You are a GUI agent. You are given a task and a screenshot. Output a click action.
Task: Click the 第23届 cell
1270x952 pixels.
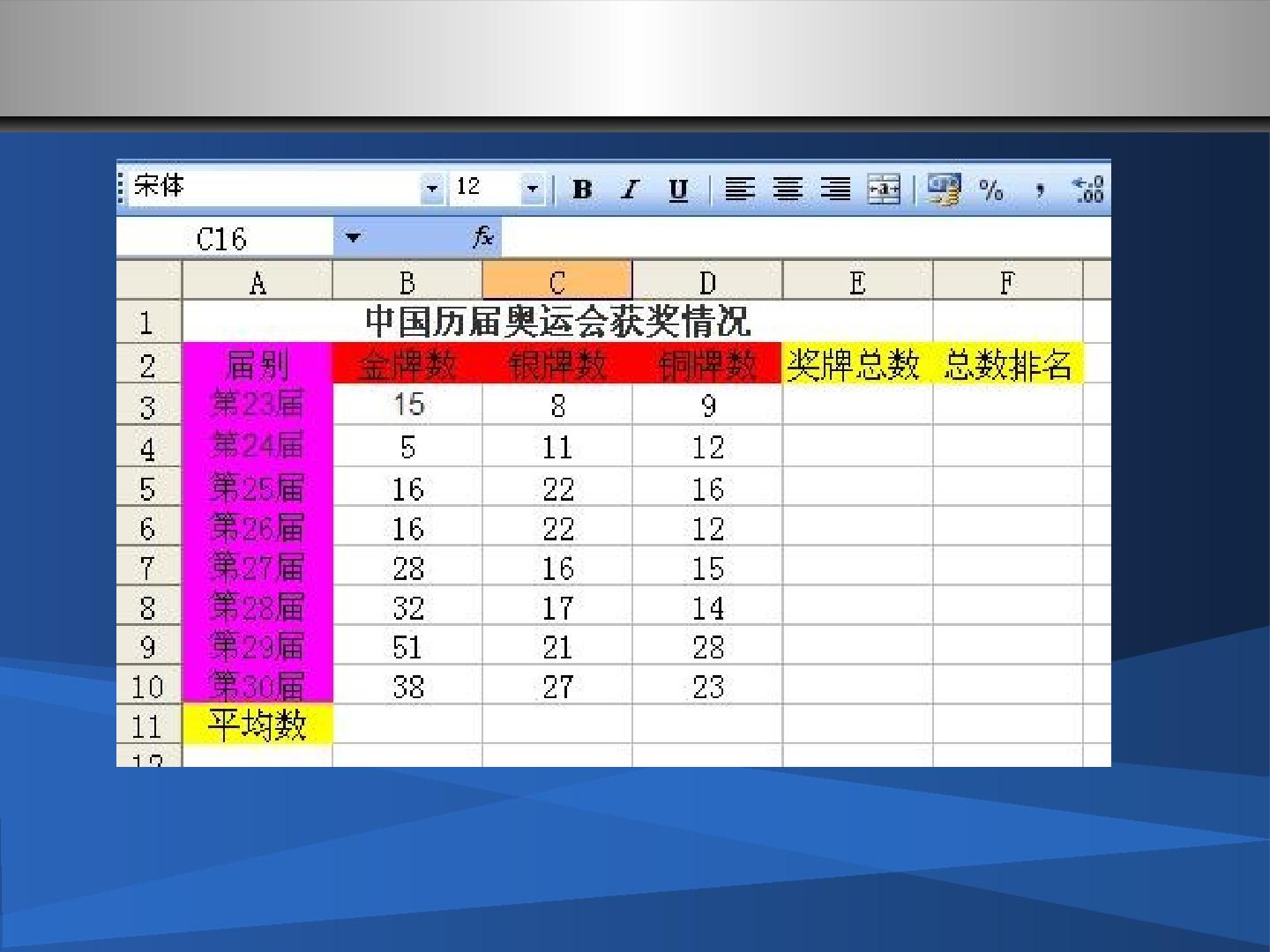click(x=258, y=405)
